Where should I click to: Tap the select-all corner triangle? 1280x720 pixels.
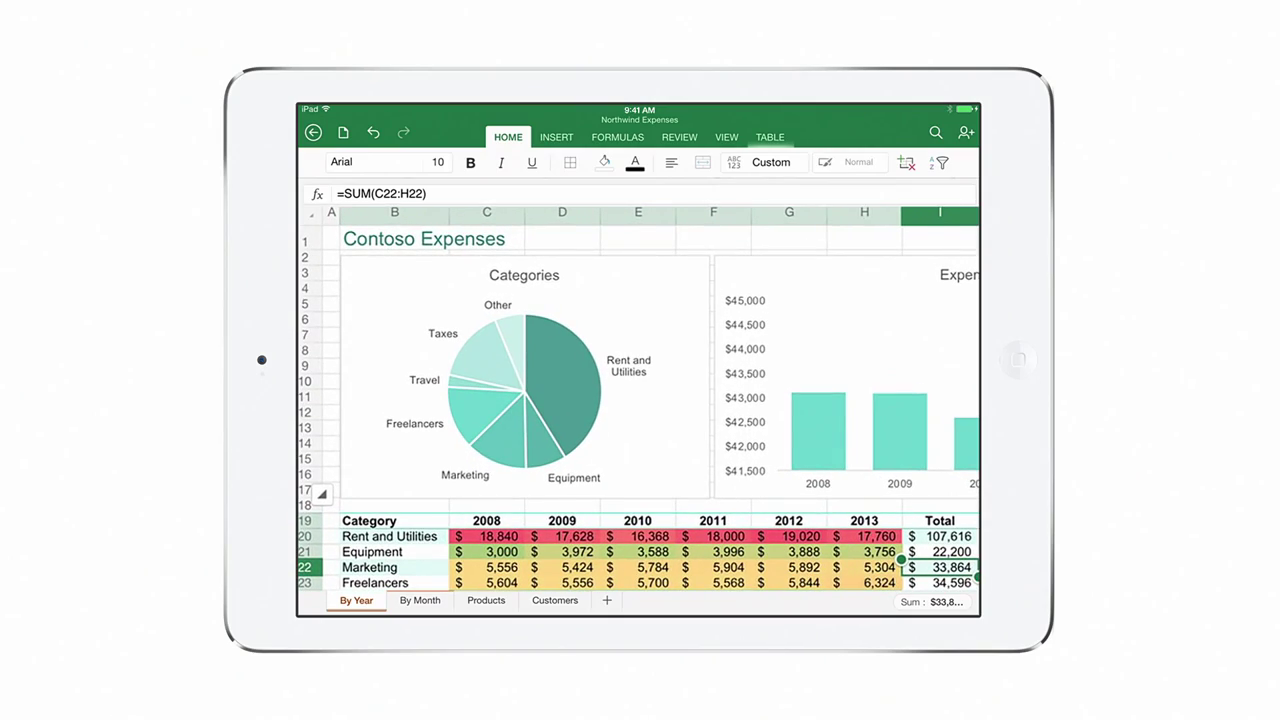coord(311,214)
